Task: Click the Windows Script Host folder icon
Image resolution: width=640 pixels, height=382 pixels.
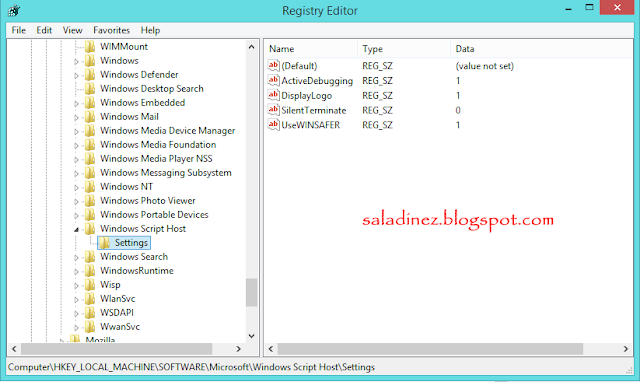Action: point(90,229)
